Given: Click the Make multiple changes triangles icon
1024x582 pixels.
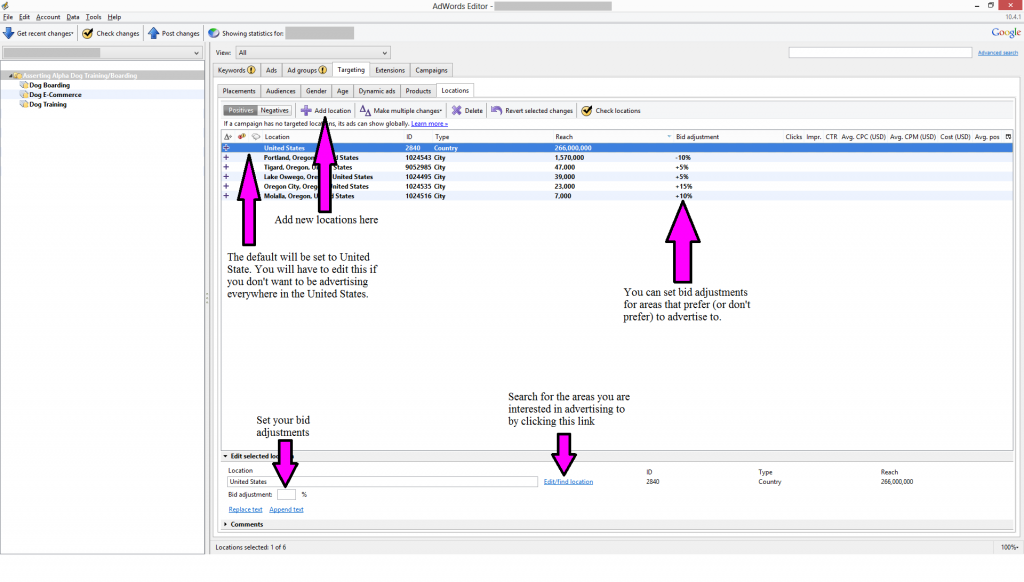Looking at the screenshot, I should (x=365, y=110).
